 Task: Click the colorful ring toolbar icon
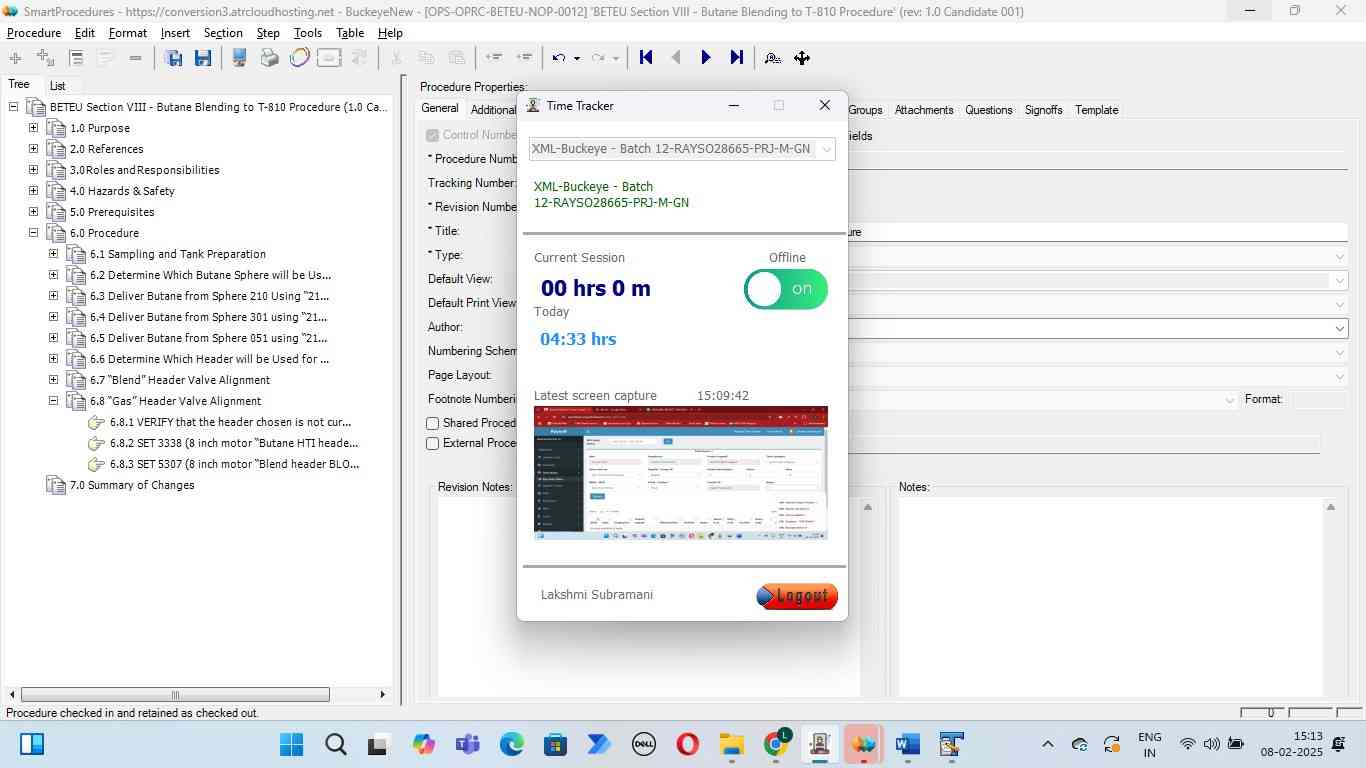pyautogui.click(x=299, y=58)
